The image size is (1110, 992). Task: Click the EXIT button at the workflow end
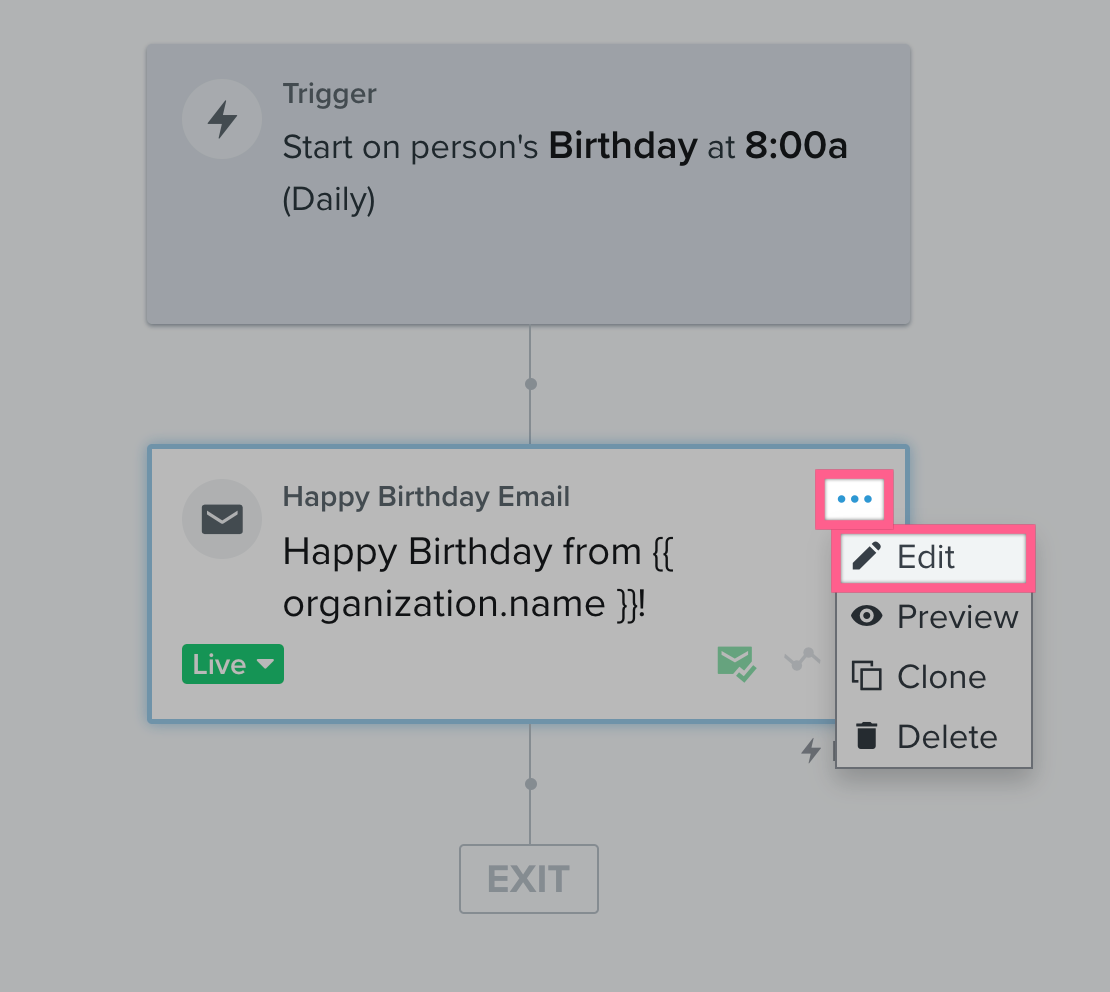529,879
